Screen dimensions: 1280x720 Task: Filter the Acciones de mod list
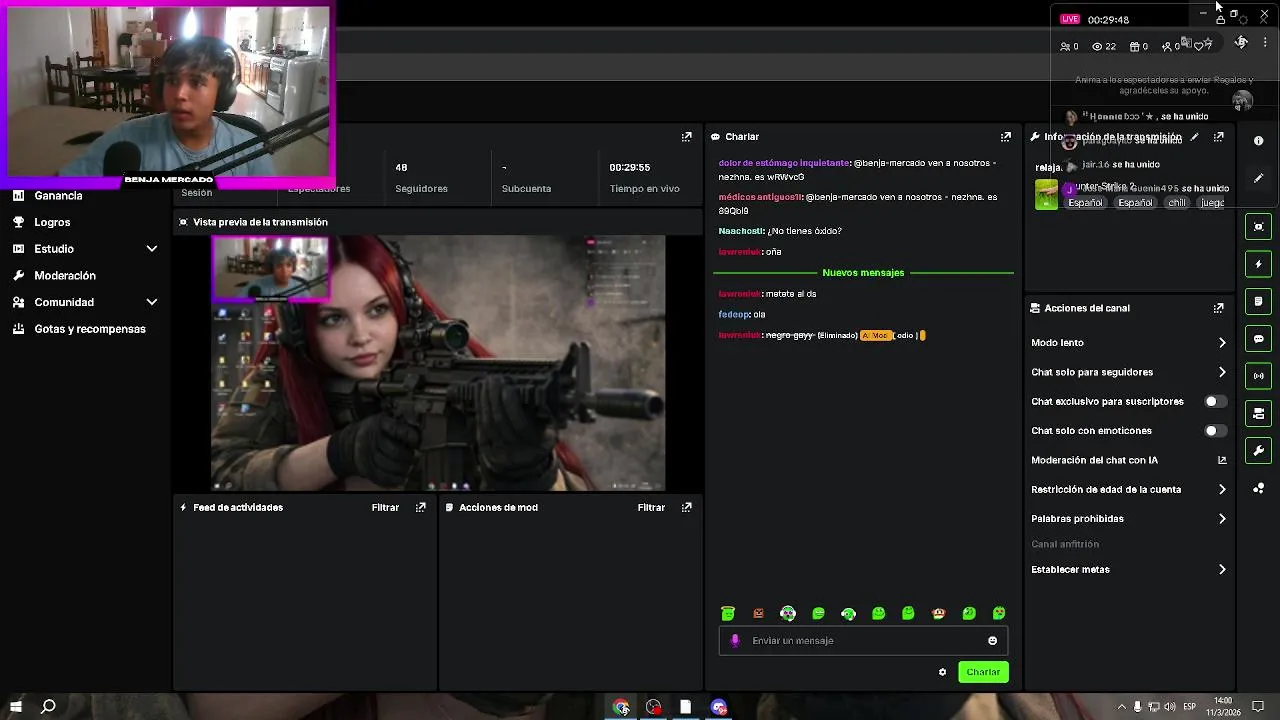(651, 507)
